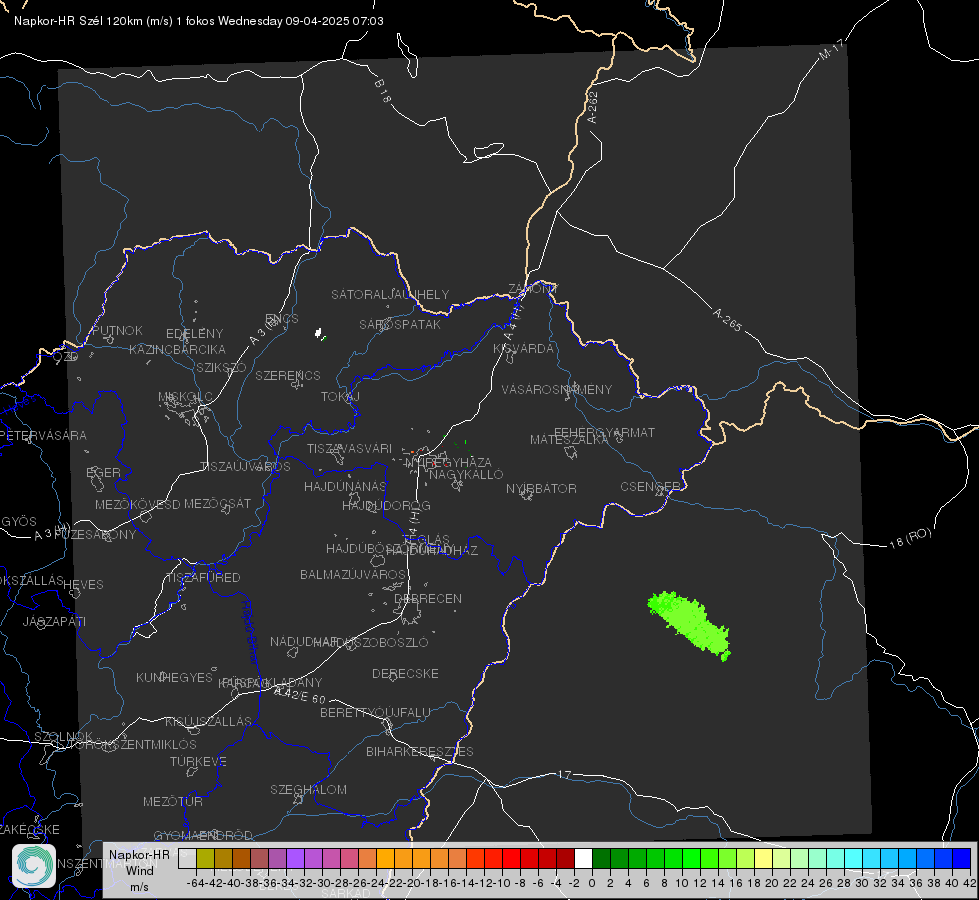Screen dimensions: 979x900
Task: Click the NAGYKÁLLÓ label
Action: point(466,474)
